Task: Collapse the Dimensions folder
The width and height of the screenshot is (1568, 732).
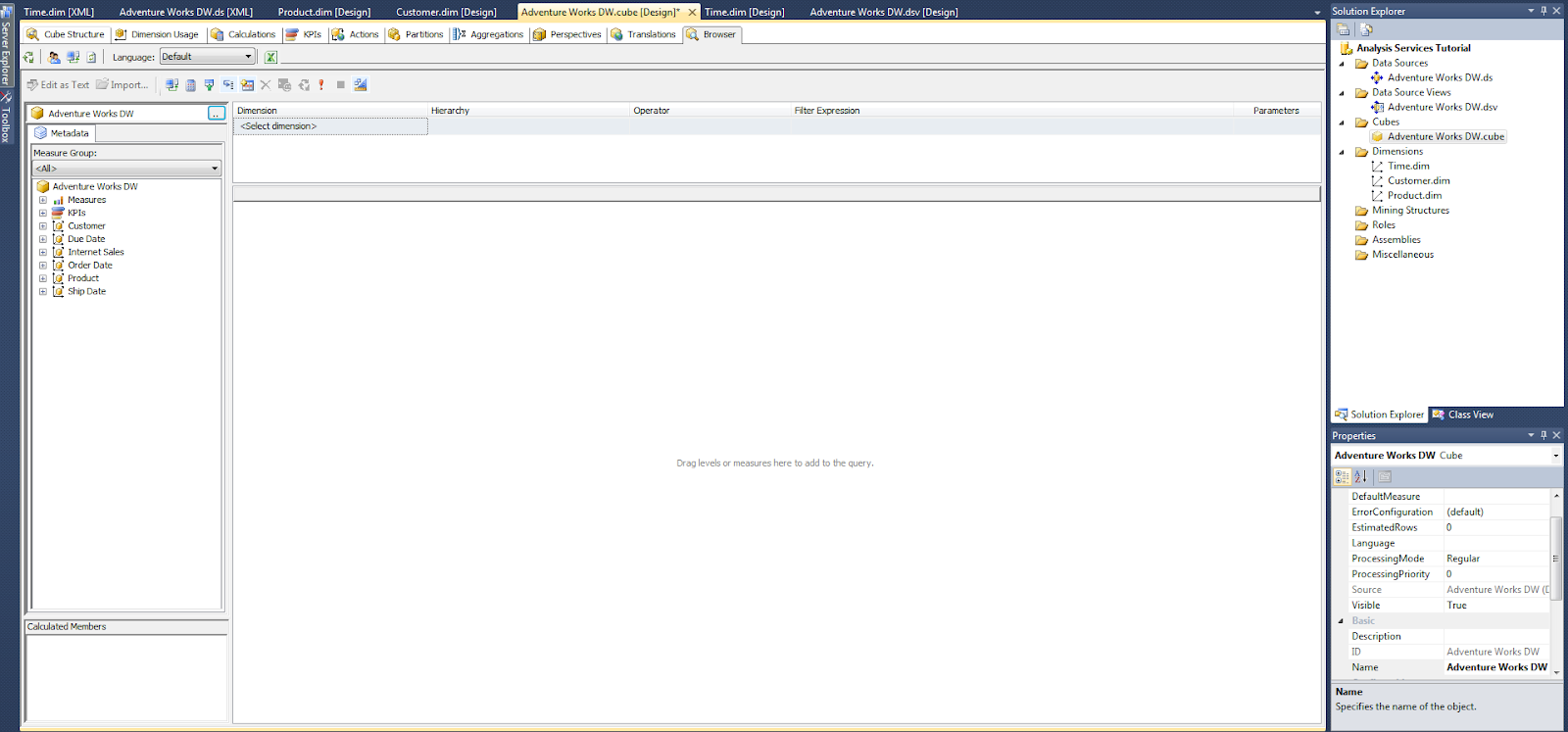Action: (1343, 152)
